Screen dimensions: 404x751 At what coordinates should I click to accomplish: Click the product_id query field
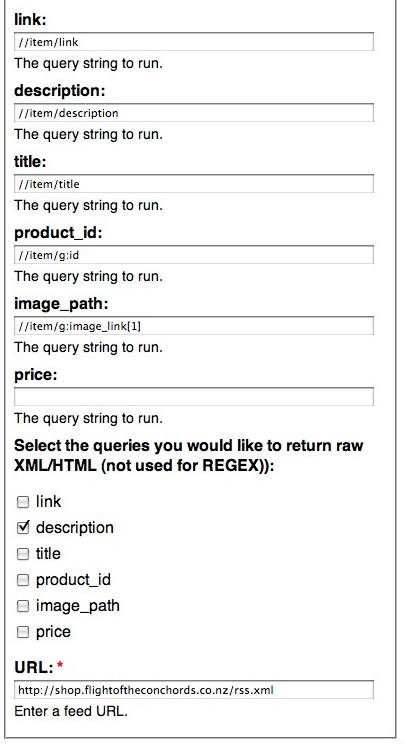click(x=194, y=255)
